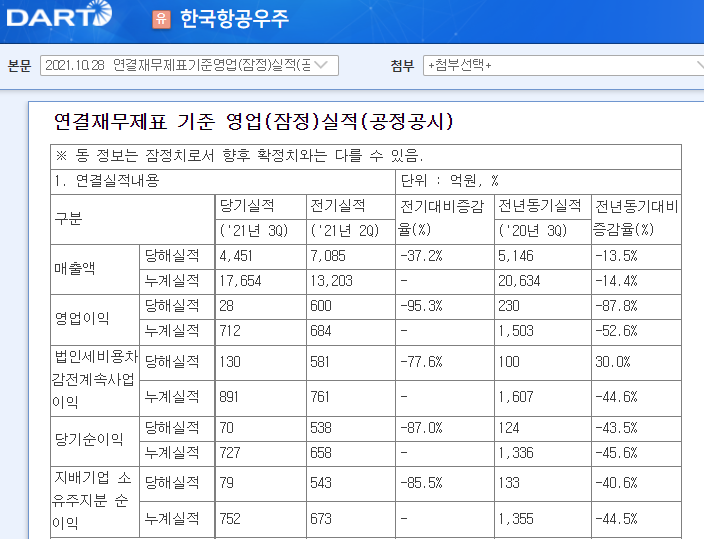This screenshot has height=539, width=704.
Task: Click the -44.6% cell
Action: click(637, 398)
